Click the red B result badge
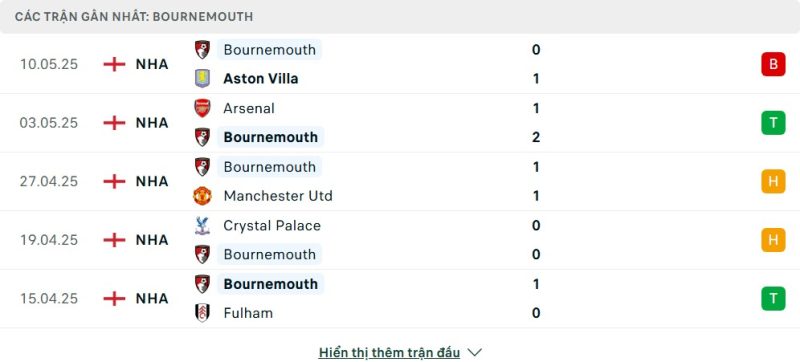 tap(773, 64)
